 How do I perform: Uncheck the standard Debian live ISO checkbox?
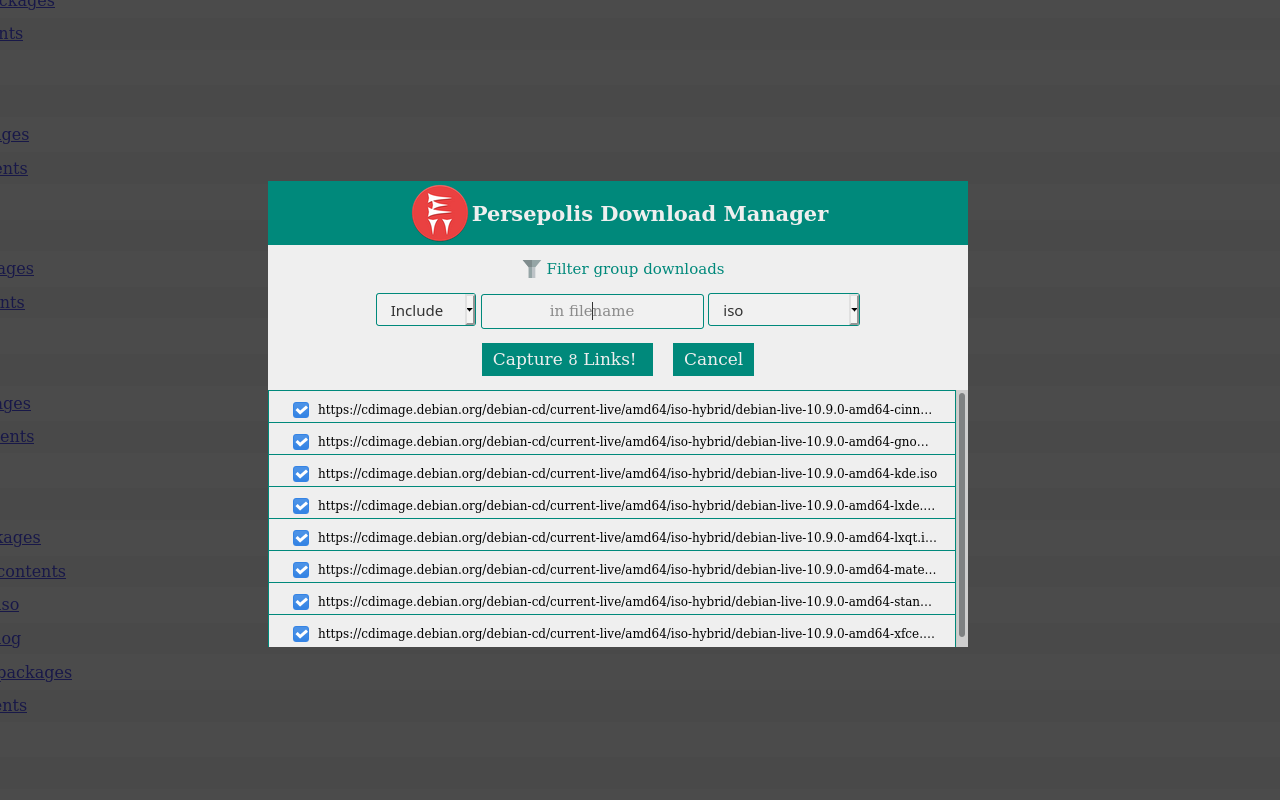[x=301, y=601]
